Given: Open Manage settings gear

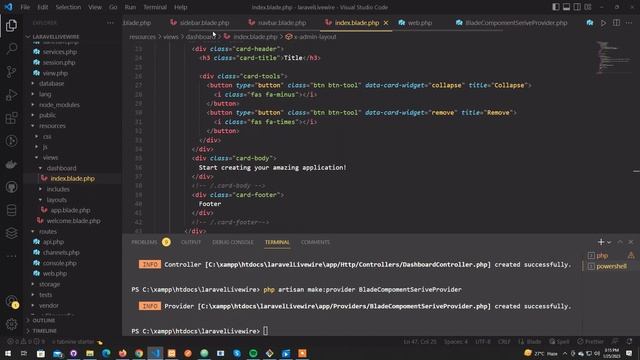Looking at the screenshot, I should click(x=11, y=324).
